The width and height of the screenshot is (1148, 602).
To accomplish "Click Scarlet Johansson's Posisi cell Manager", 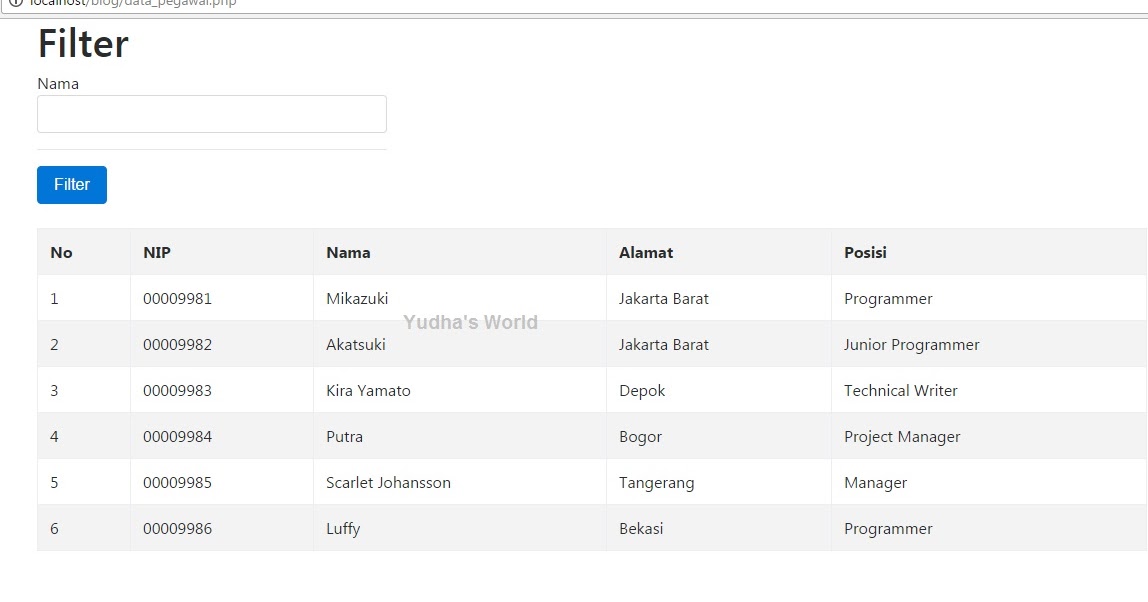I will tap(875, 482).
